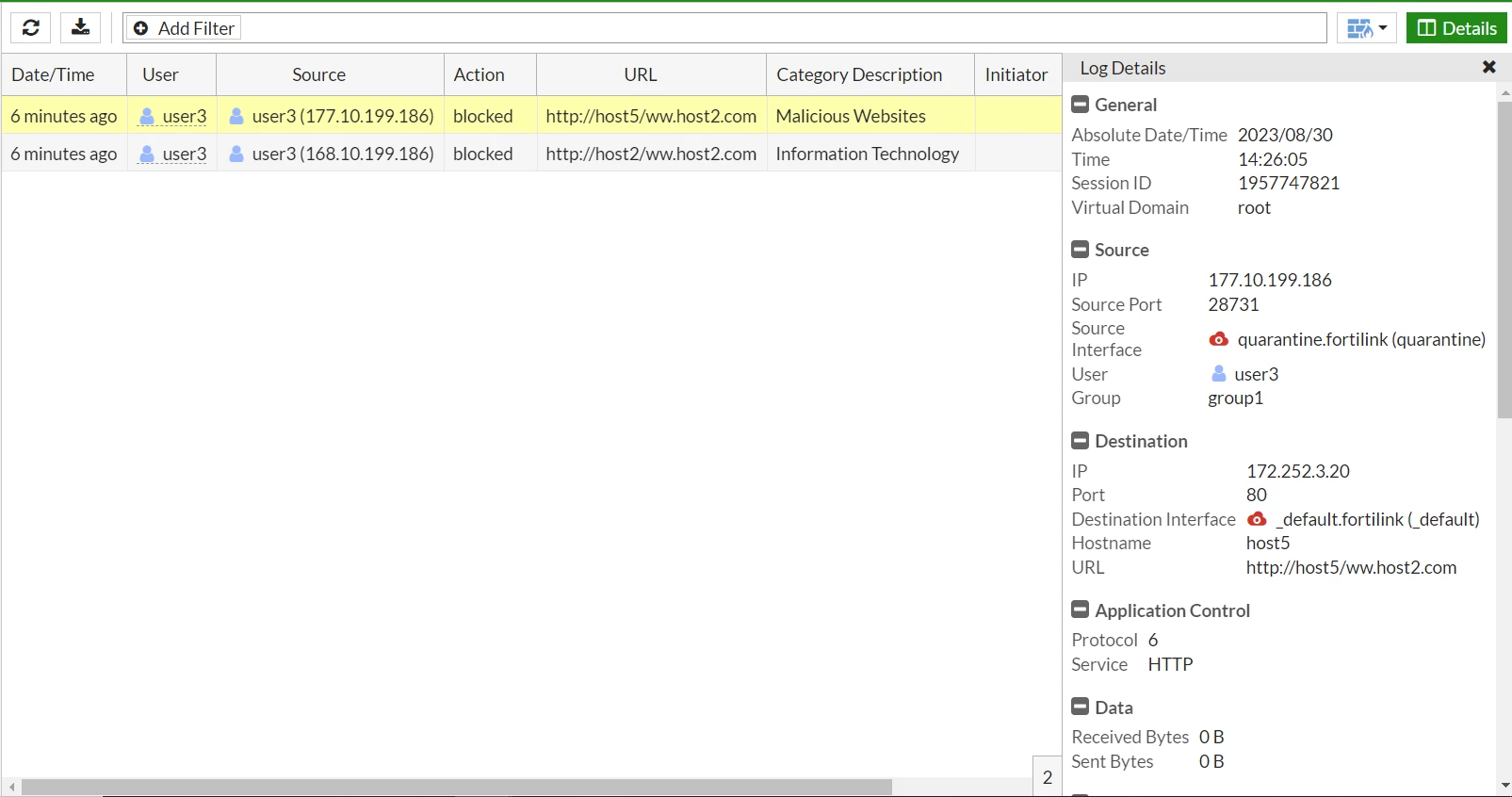Select the Malicious Websites category cell
The width and height of the screenshot is (1512, 797).
click(870, 116)
